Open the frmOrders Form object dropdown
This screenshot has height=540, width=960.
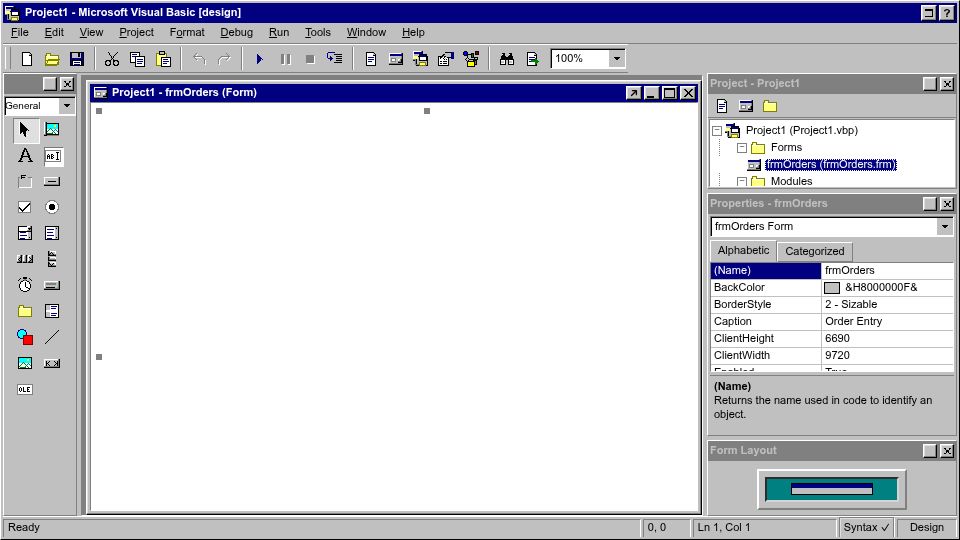[945, 227]
